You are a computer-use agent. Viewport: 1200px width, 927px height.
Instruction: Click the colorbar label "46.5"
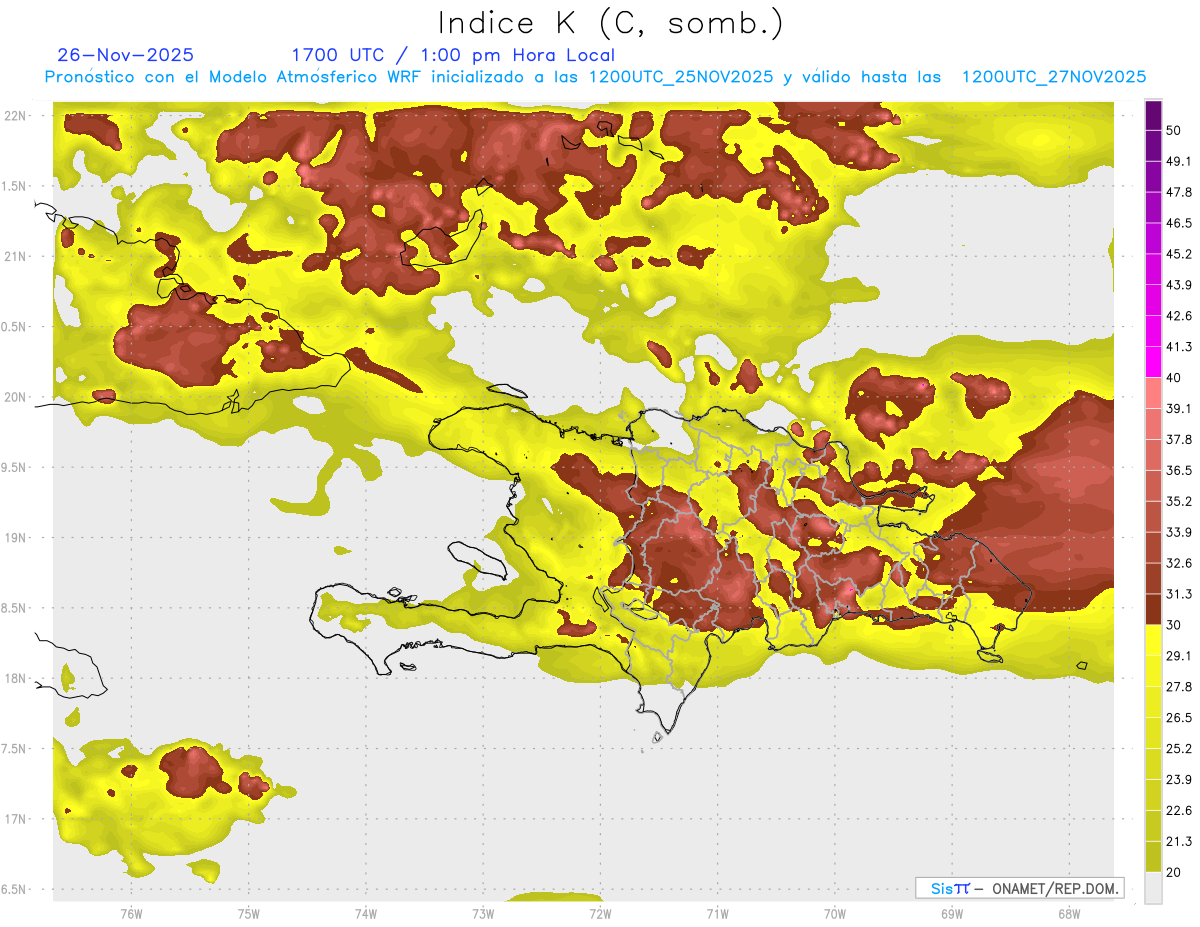[1180, 223]
